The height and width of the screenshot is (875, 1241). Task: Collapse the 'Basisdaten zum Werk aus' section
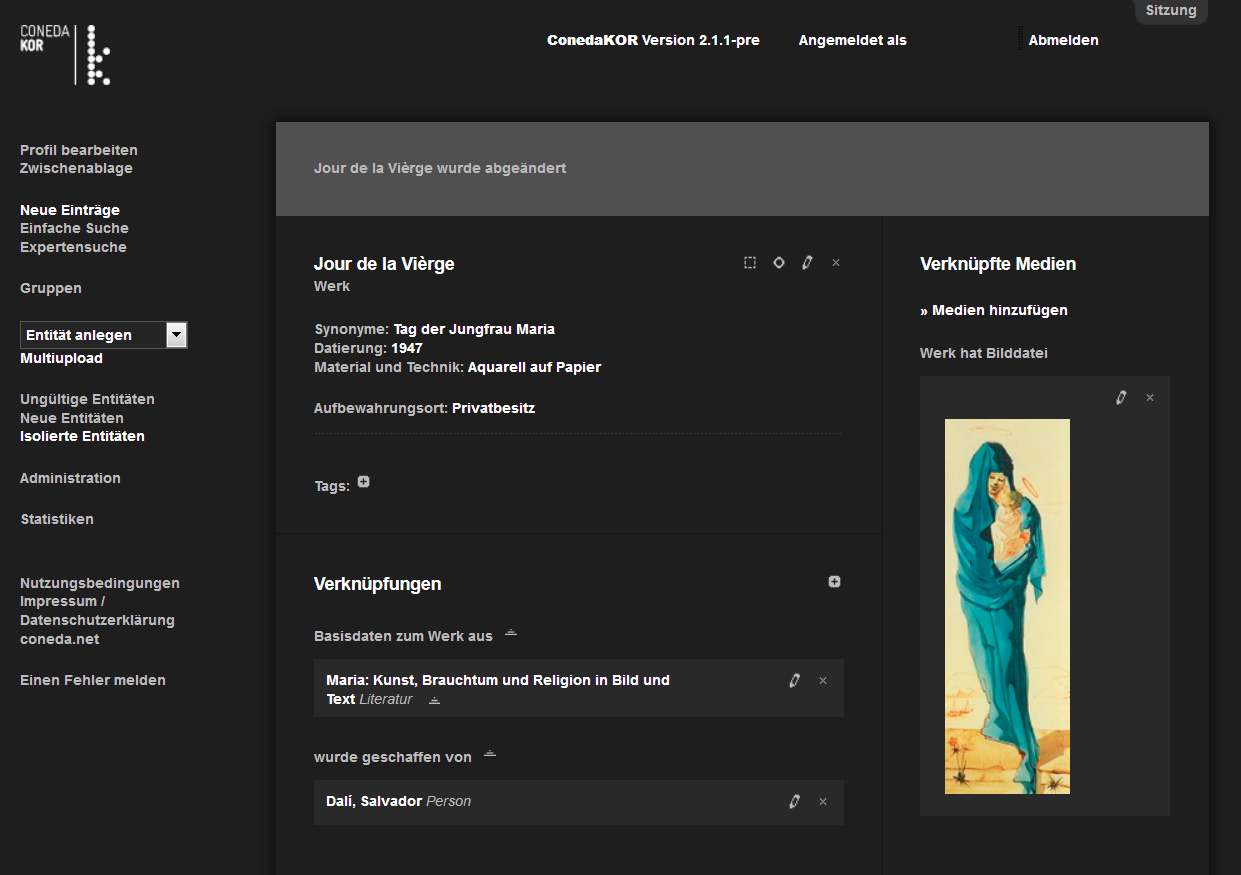click(511, 633)
